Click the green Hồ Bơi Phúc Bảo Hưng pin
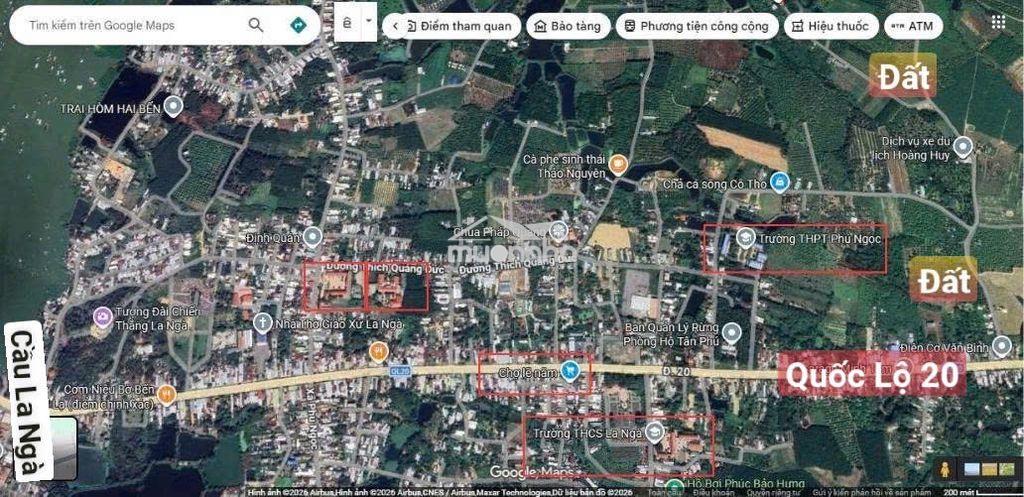 (x=674, y=487)
